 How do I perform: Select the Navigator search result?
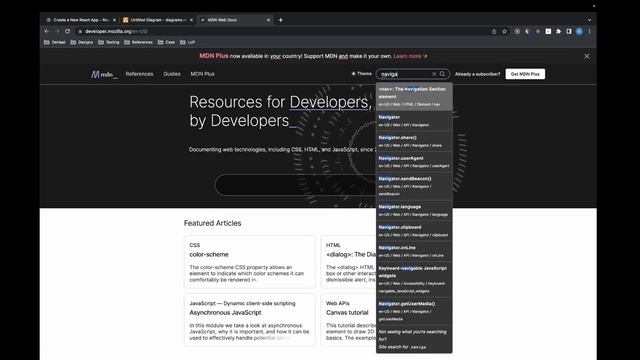pos(414,121)
